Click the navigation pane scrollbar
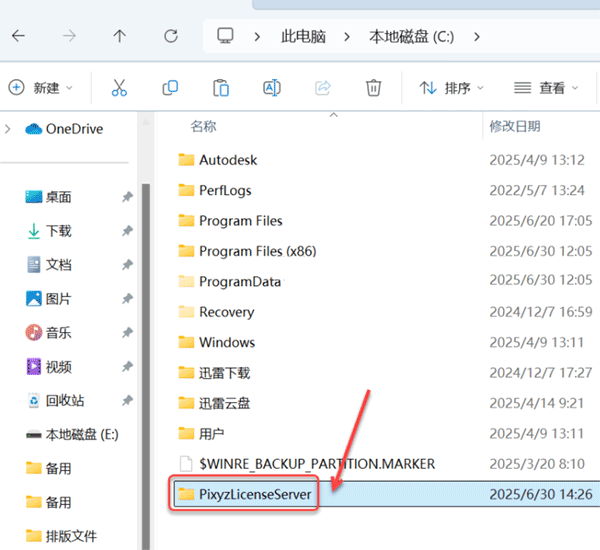Screen dimensions: 600x550 pyautogui.click(x=146, y=367)
